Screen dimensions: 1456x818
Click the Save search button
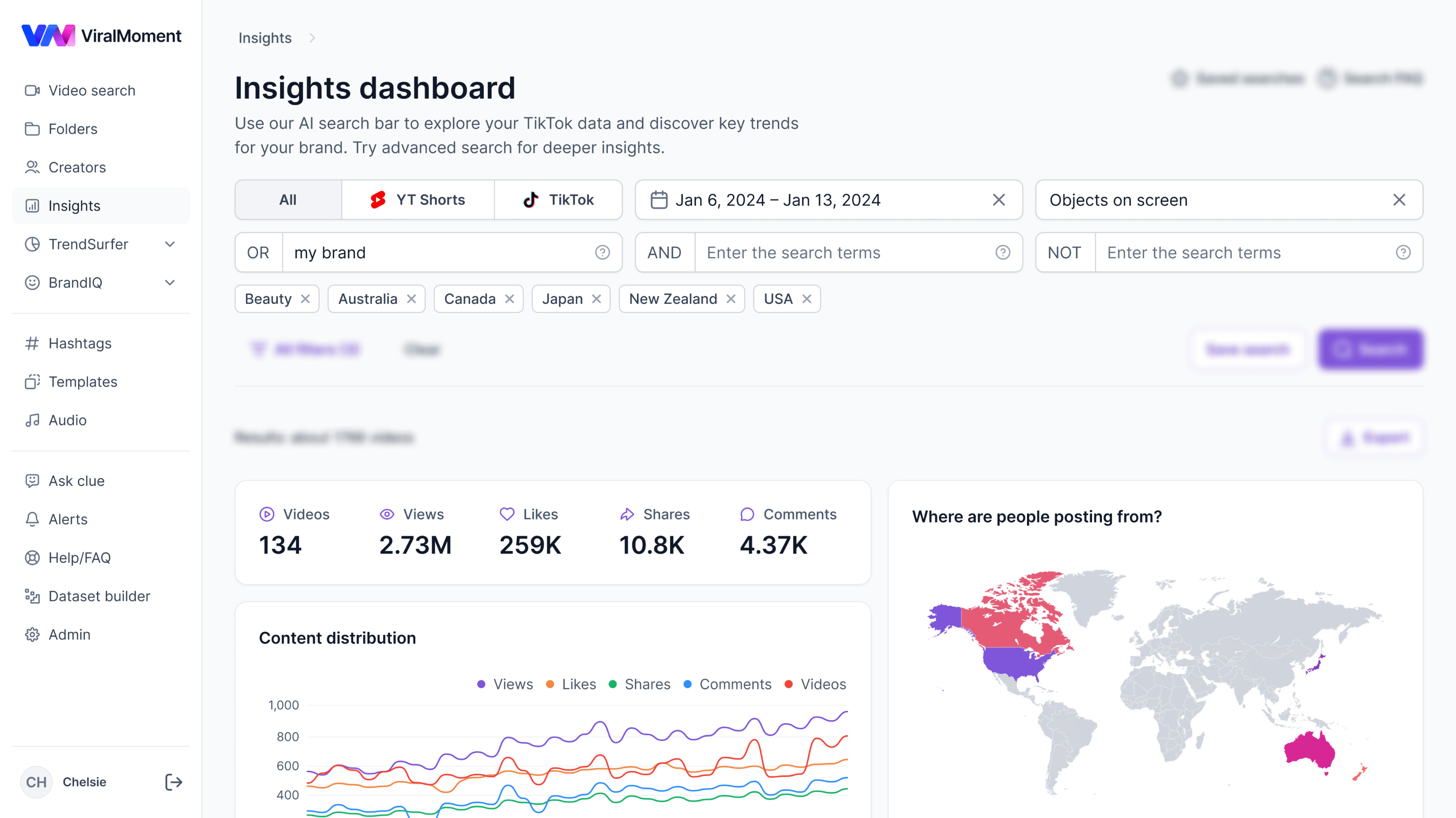pyautogui.click(x=1248, y=349)
